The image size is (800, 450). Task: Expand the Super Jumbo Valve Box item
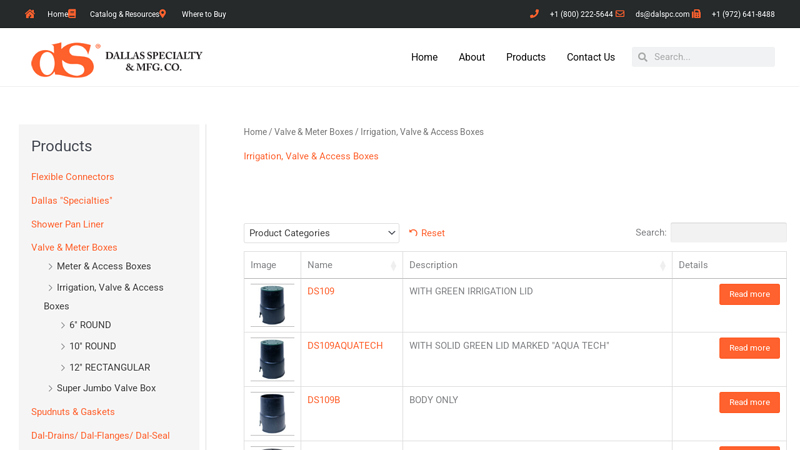point(51,388)
